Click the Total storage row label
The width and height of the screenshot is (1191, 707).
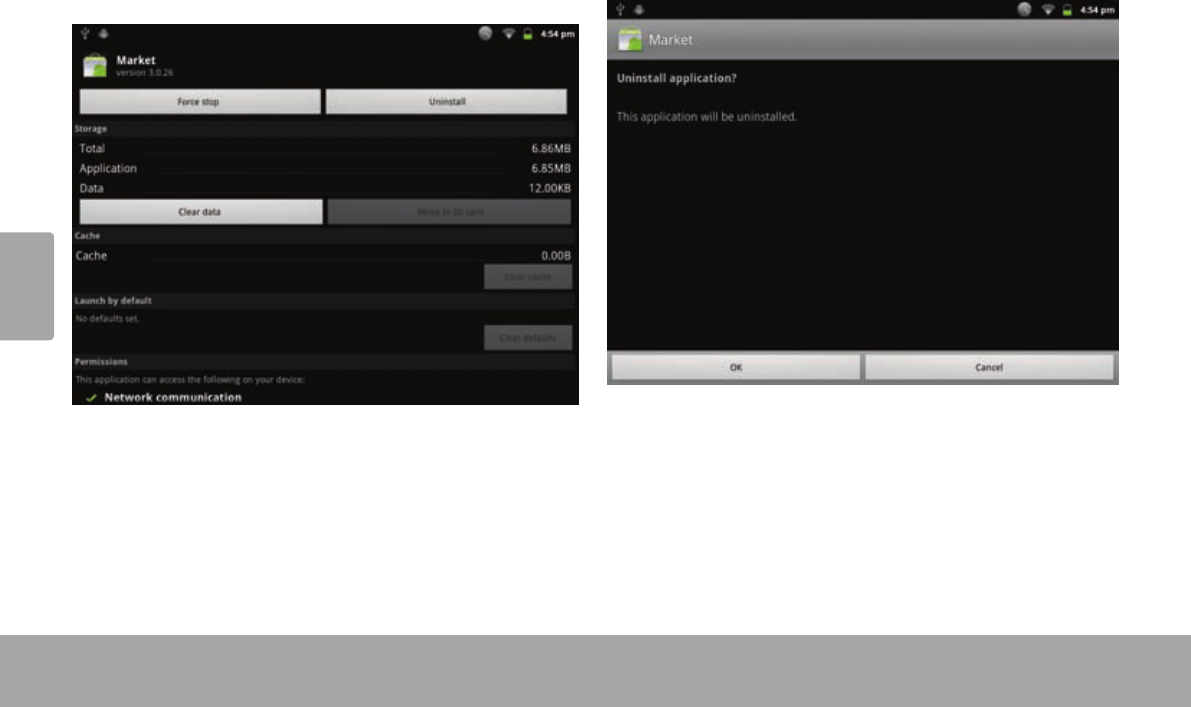92,149
